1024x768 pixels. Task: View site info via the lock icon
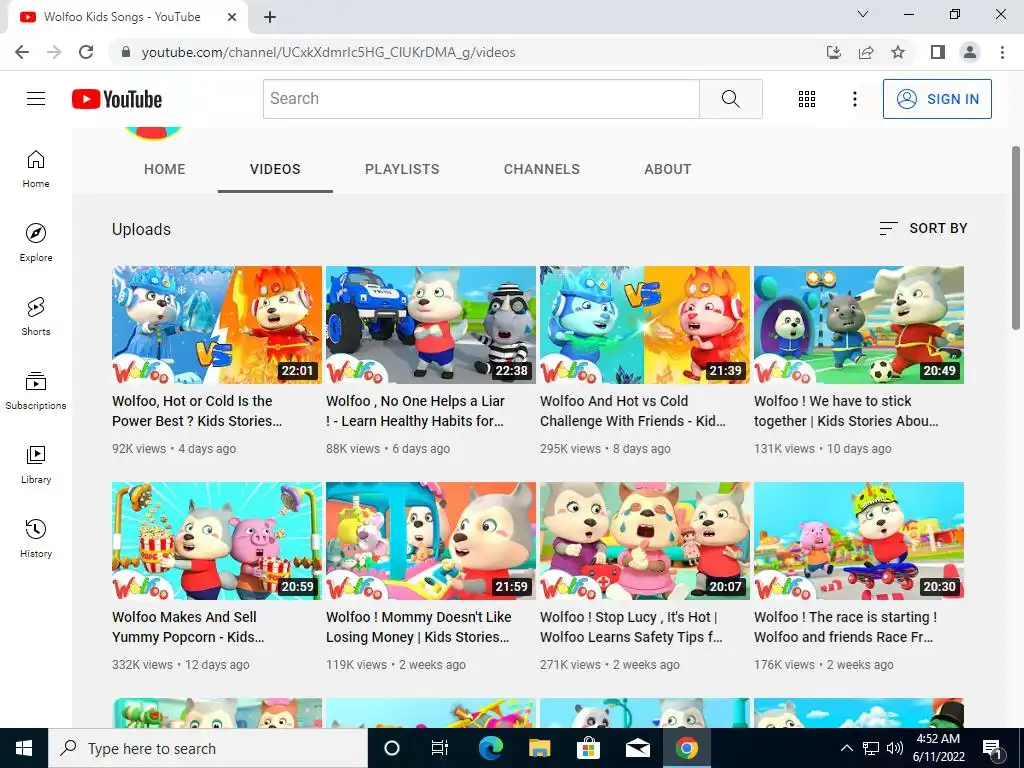126,52
